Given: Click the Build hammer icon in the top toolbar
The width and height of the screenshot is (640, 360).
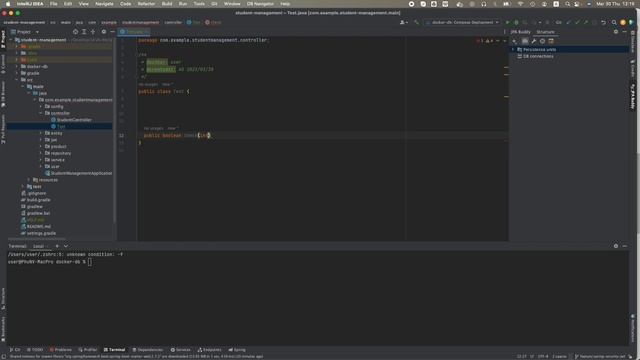Looking at the screenshot, I should point(416,22).
